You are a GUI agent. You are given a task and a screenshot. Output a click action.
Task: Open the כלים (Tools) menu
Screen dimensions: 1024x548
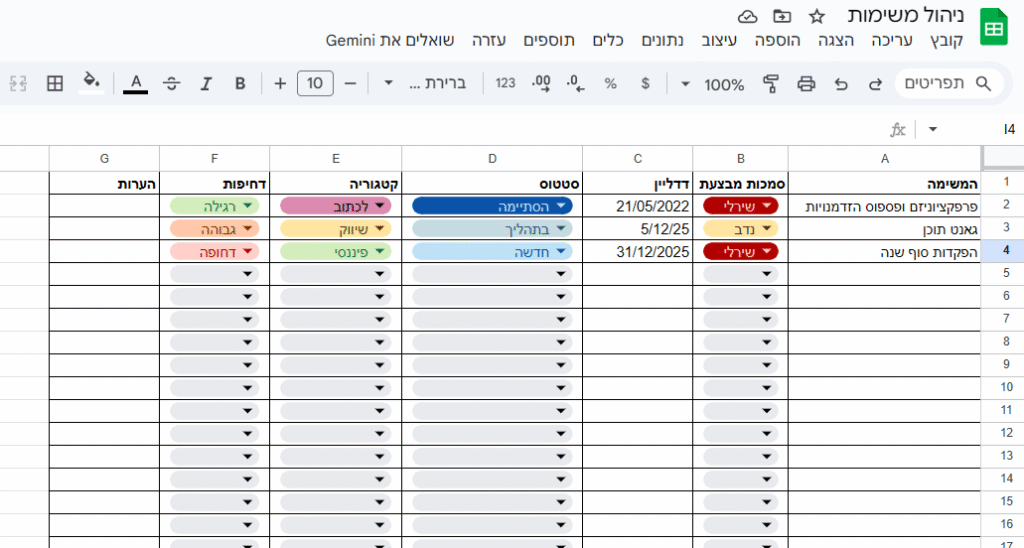(608, 40)
